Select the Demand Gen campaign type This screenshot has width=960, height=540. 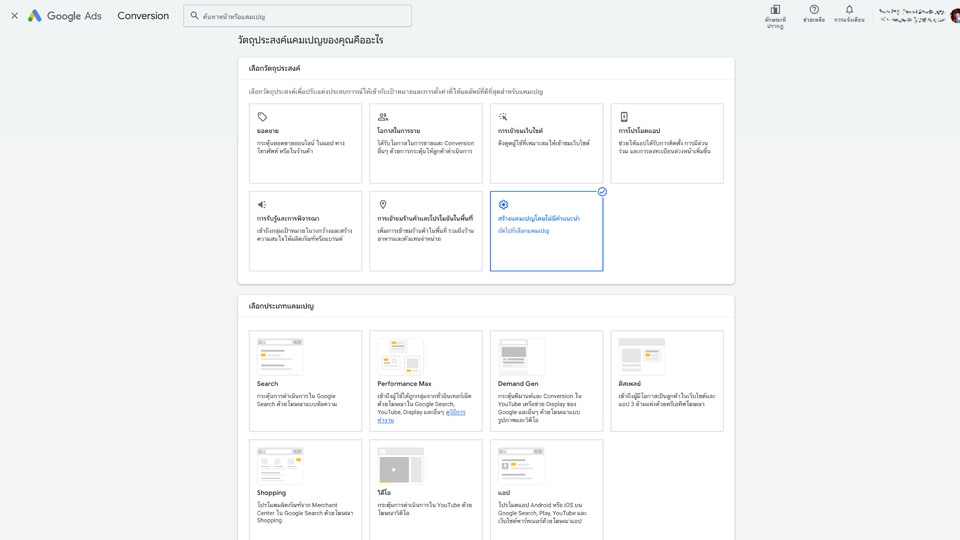(546, 381)
